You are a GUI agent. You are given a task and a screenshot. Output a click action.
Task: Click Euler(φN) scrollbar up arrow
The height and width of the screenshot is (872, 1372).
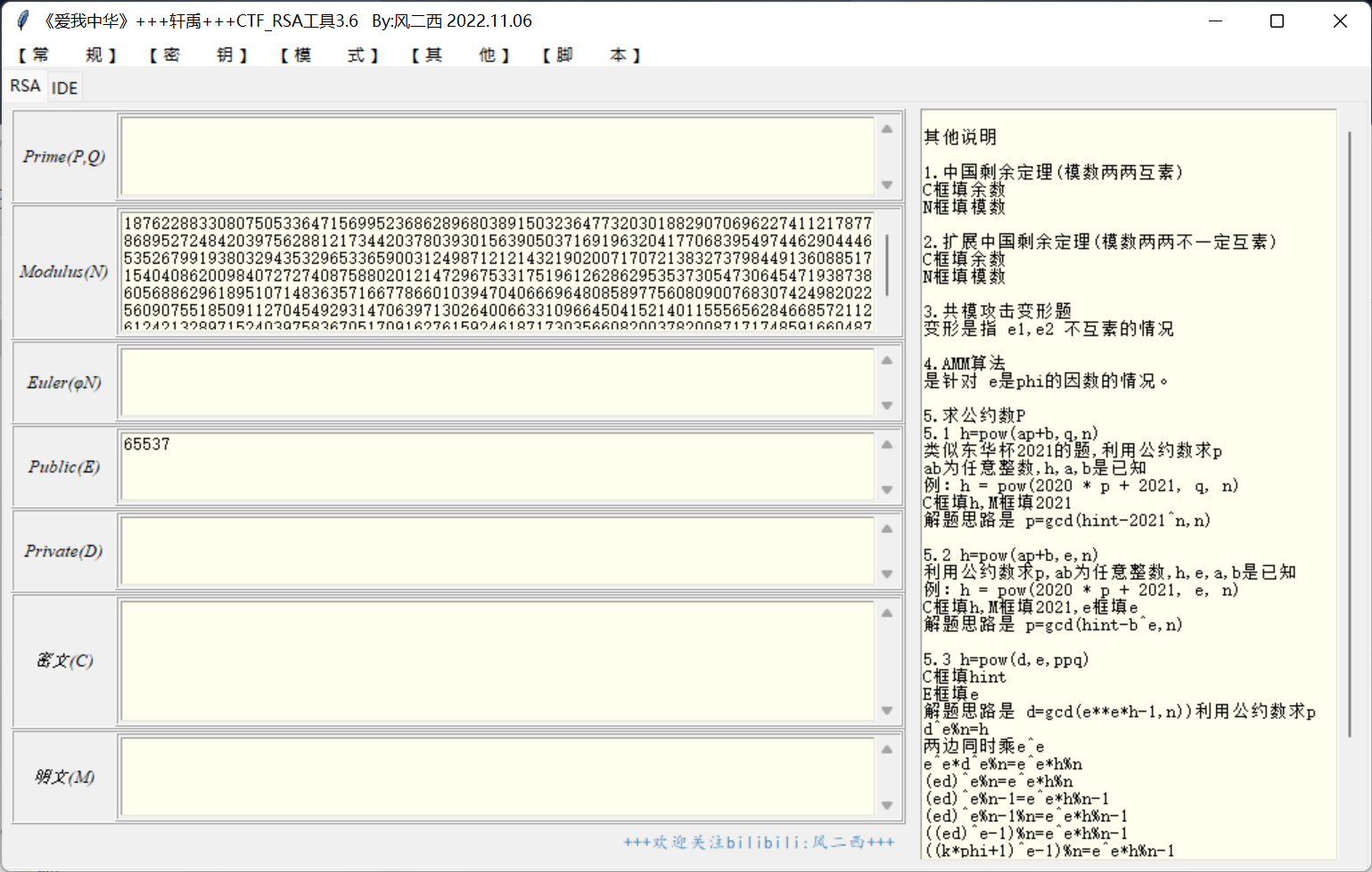(x=887, y=360)
